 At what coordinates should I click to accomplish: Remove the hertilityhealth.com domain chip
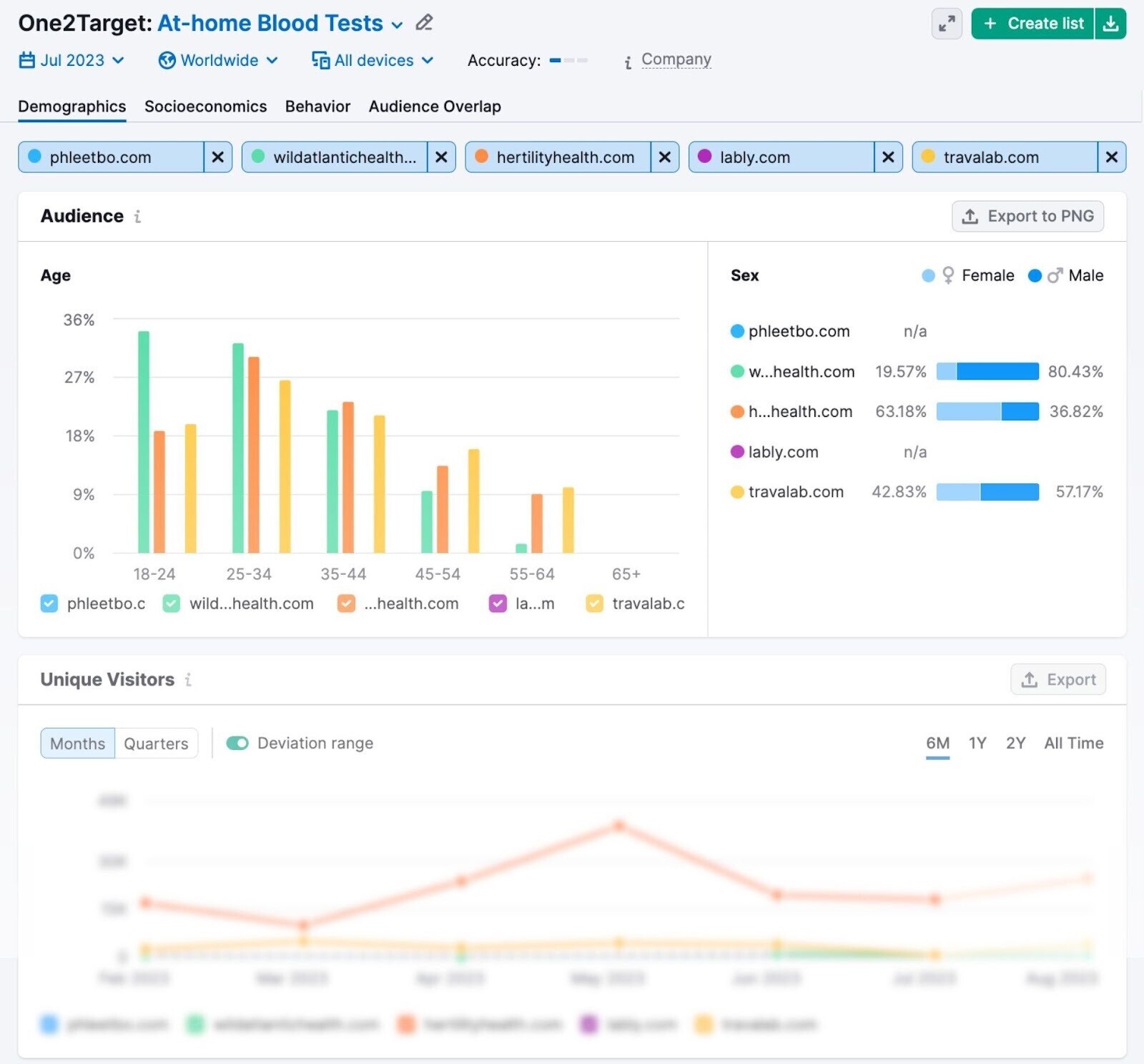coord(665,157)
